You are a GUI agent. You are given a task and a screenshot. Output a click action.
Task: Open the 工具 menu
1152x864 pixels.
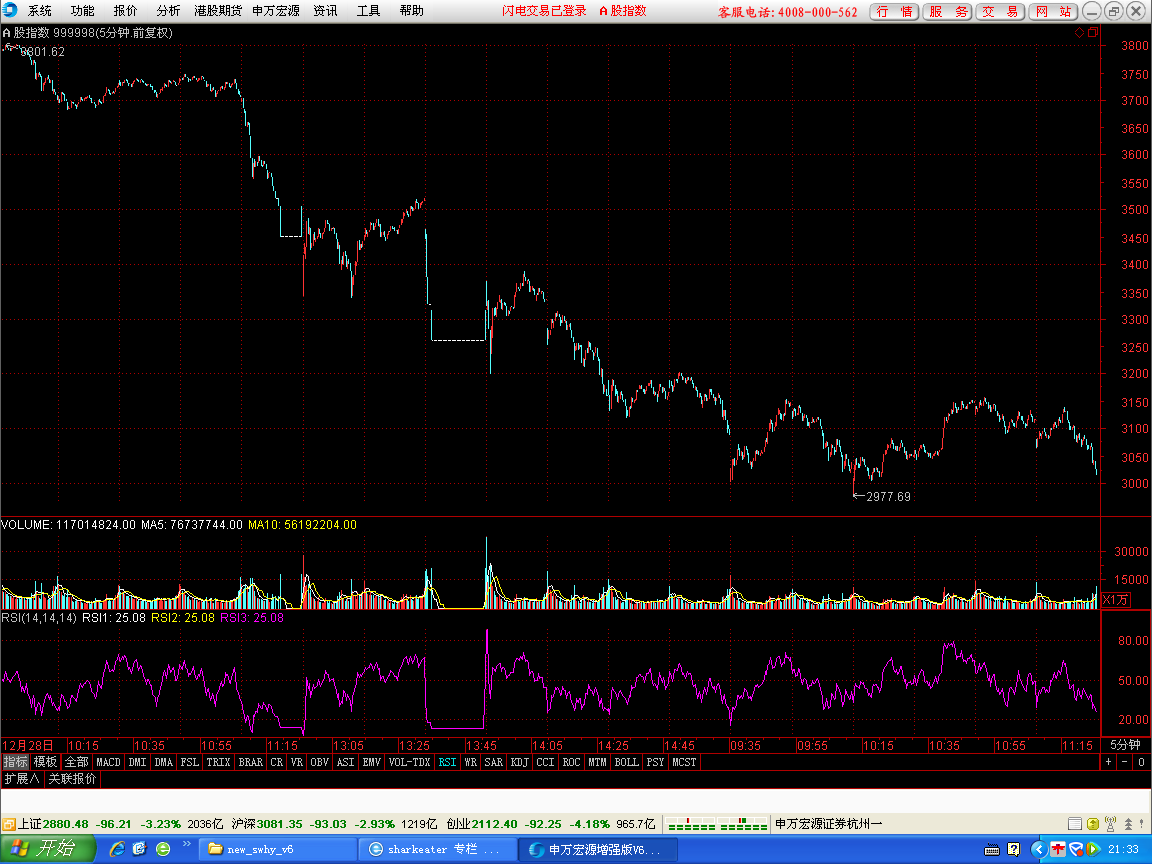[x=368, y=10]
